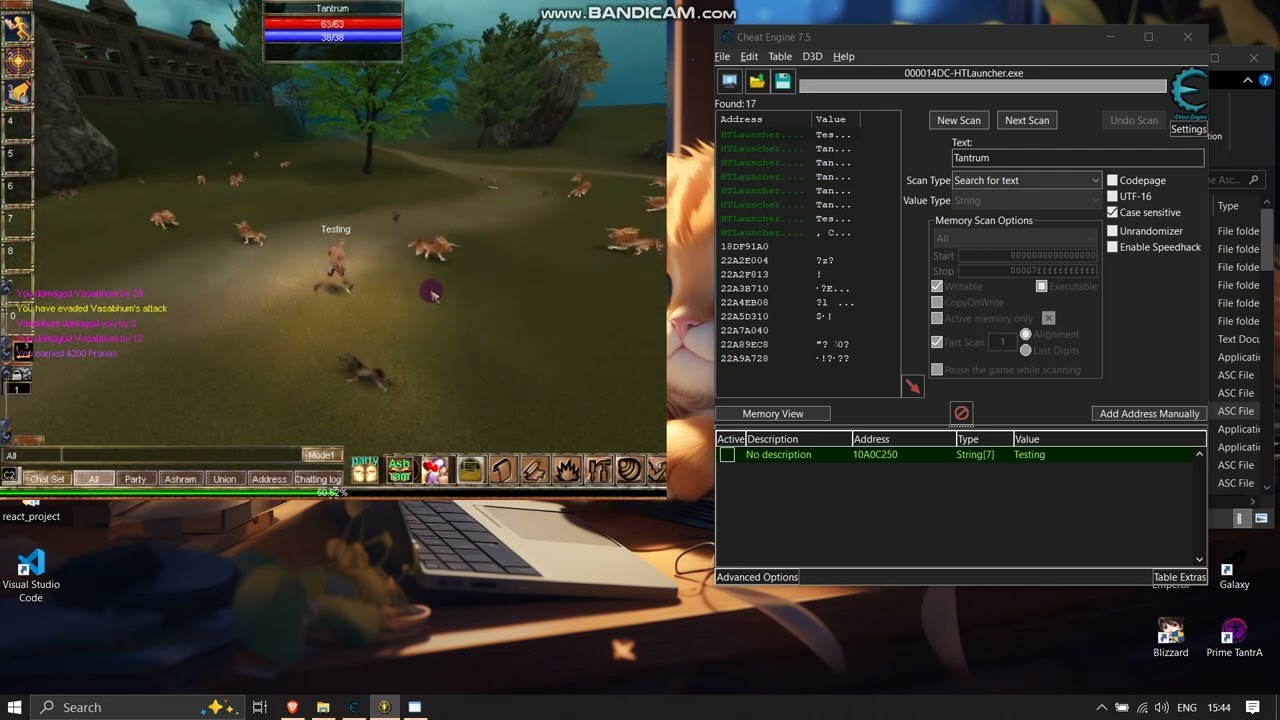1280x720 pixels.
Task: Open the tools hammer icon in game toolbar
Action: pos(599,469)
